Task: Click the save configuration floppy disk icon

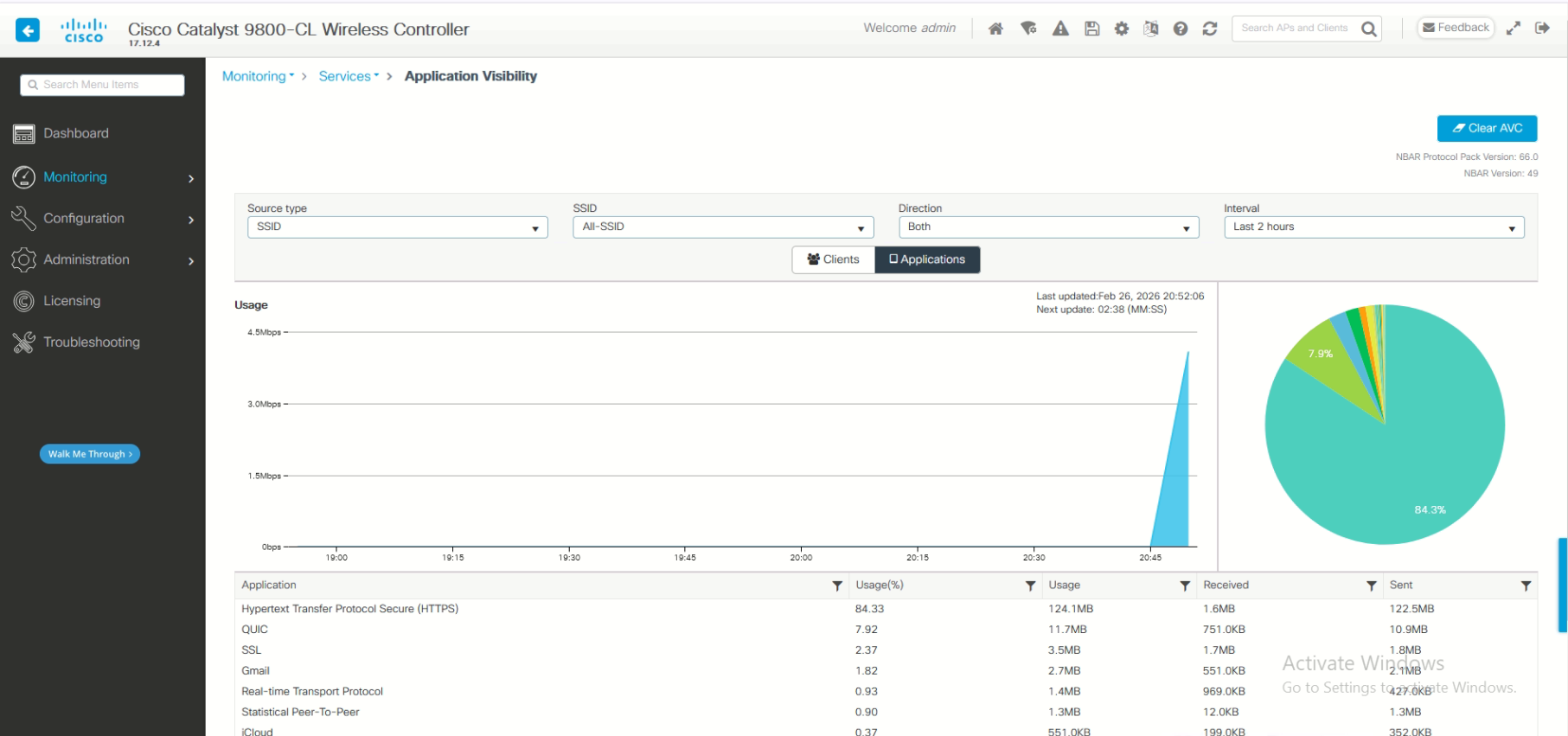Action: pyautogui.click(x=1091, y=29)
